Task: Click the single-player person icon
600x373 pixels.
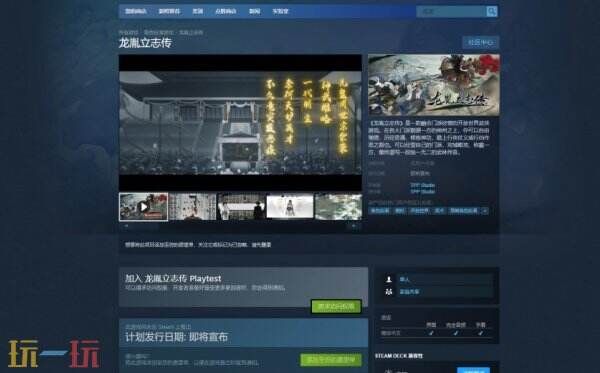Action: tap(389, 279)
